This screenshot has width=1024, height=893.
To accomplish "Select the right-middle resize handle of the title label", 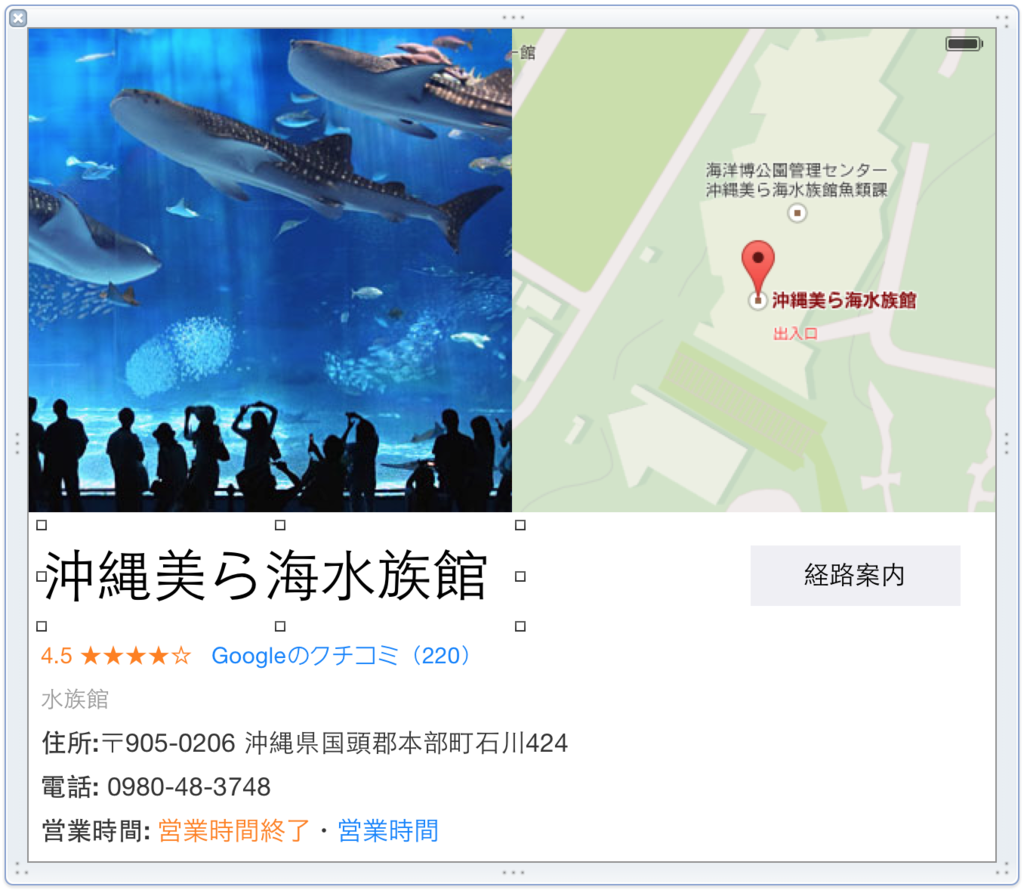I will tap(520, 576).
